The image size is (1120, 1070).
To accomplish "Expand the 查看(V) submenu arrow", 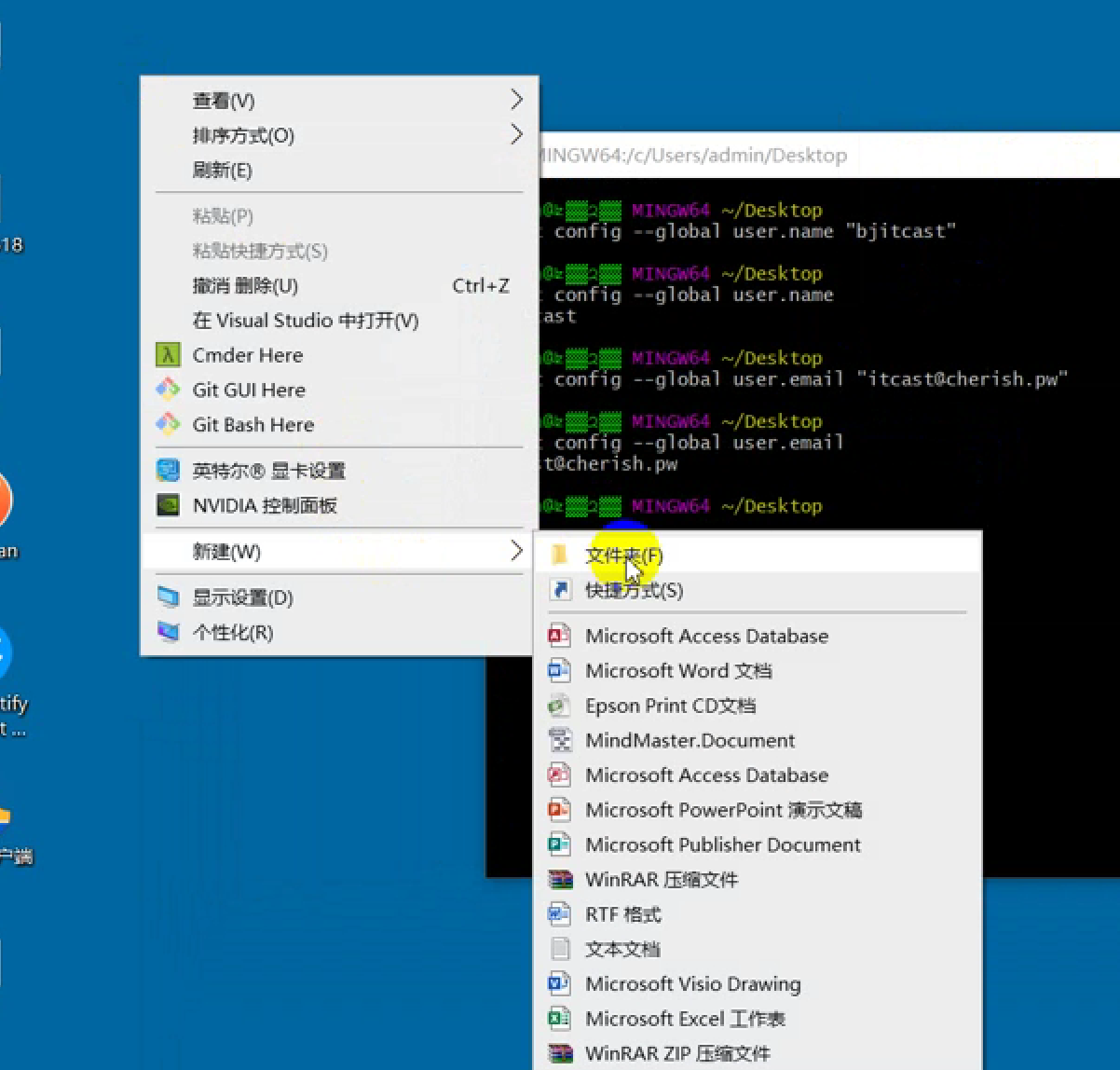I will 516,100.
